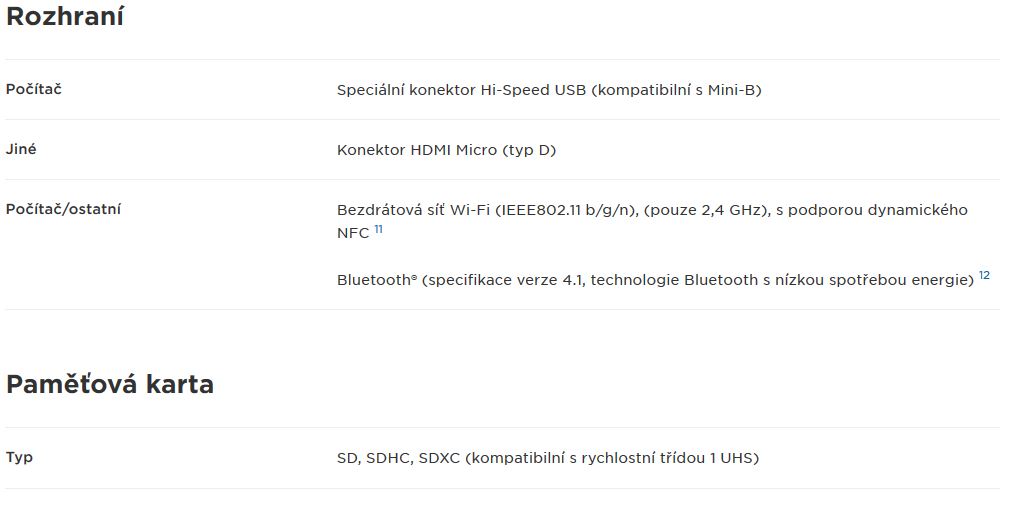Select the Počítač/ostatní row label

point(63,209)
